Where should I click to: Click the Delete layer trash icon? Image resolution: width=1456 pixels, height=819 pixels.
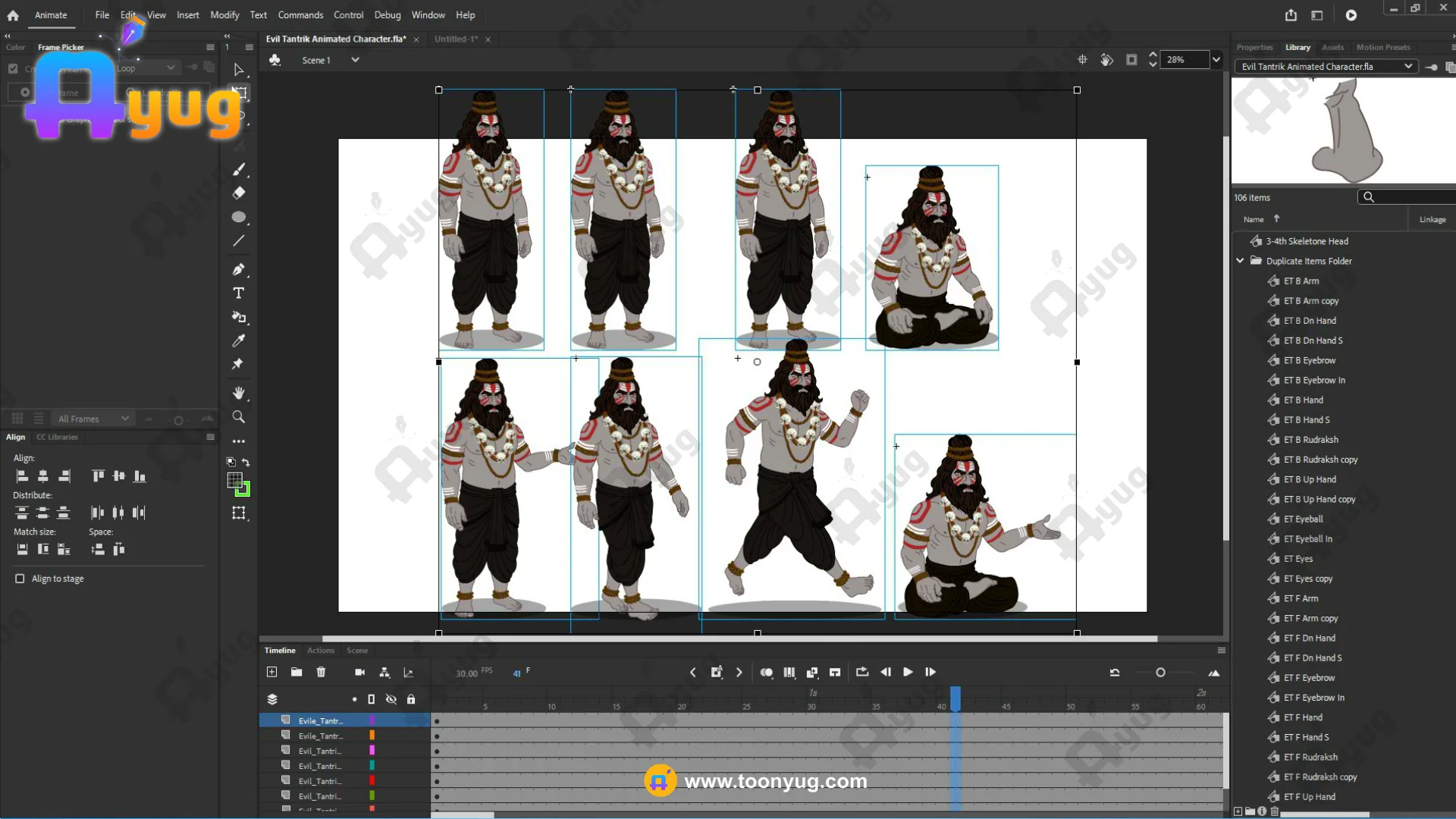click(321, 673)
